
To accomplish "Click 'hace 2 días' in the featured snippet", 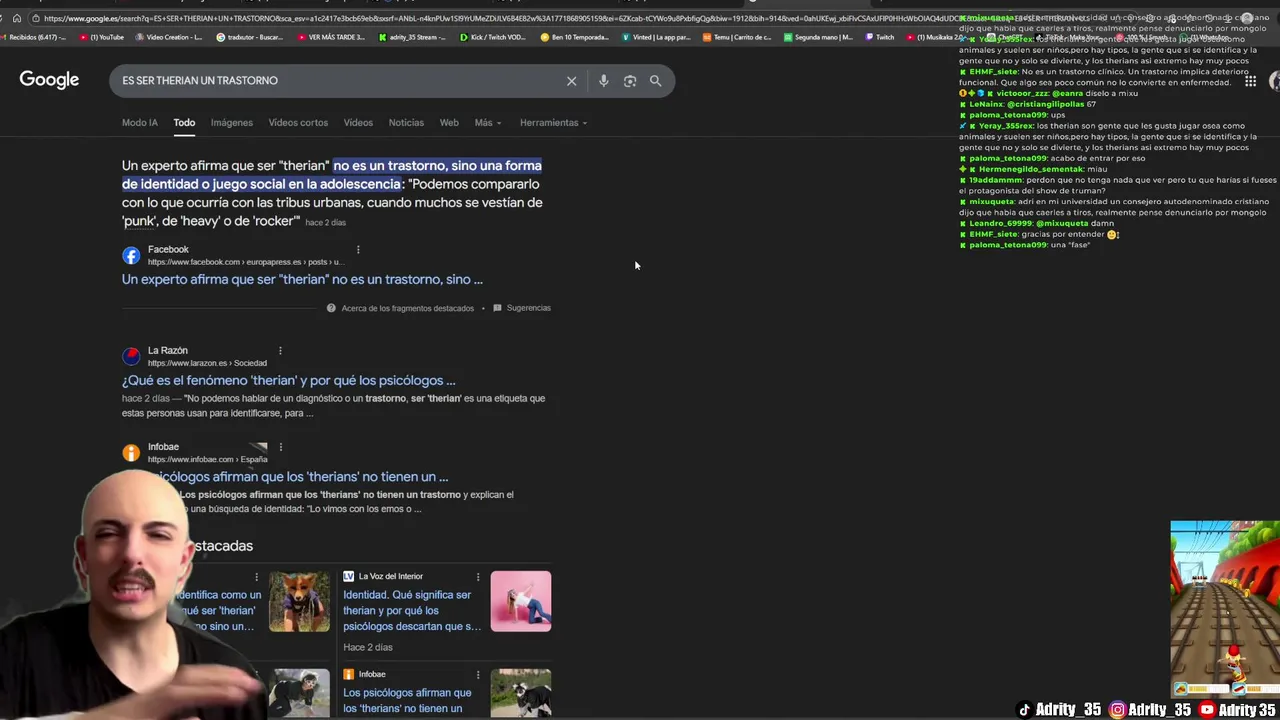I will (325, 223).
